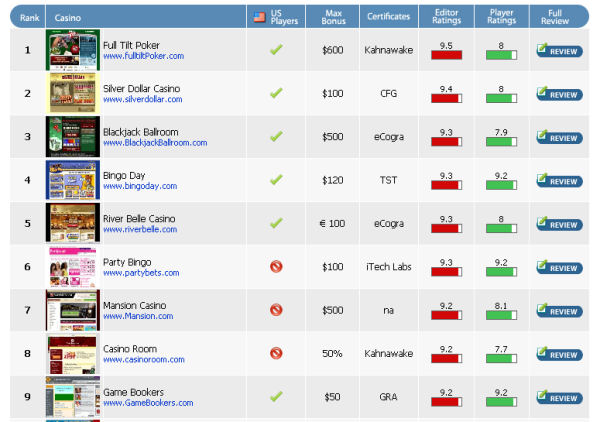
Task: Click green checkmark in Bingo Day row
Action: (276, 179)
